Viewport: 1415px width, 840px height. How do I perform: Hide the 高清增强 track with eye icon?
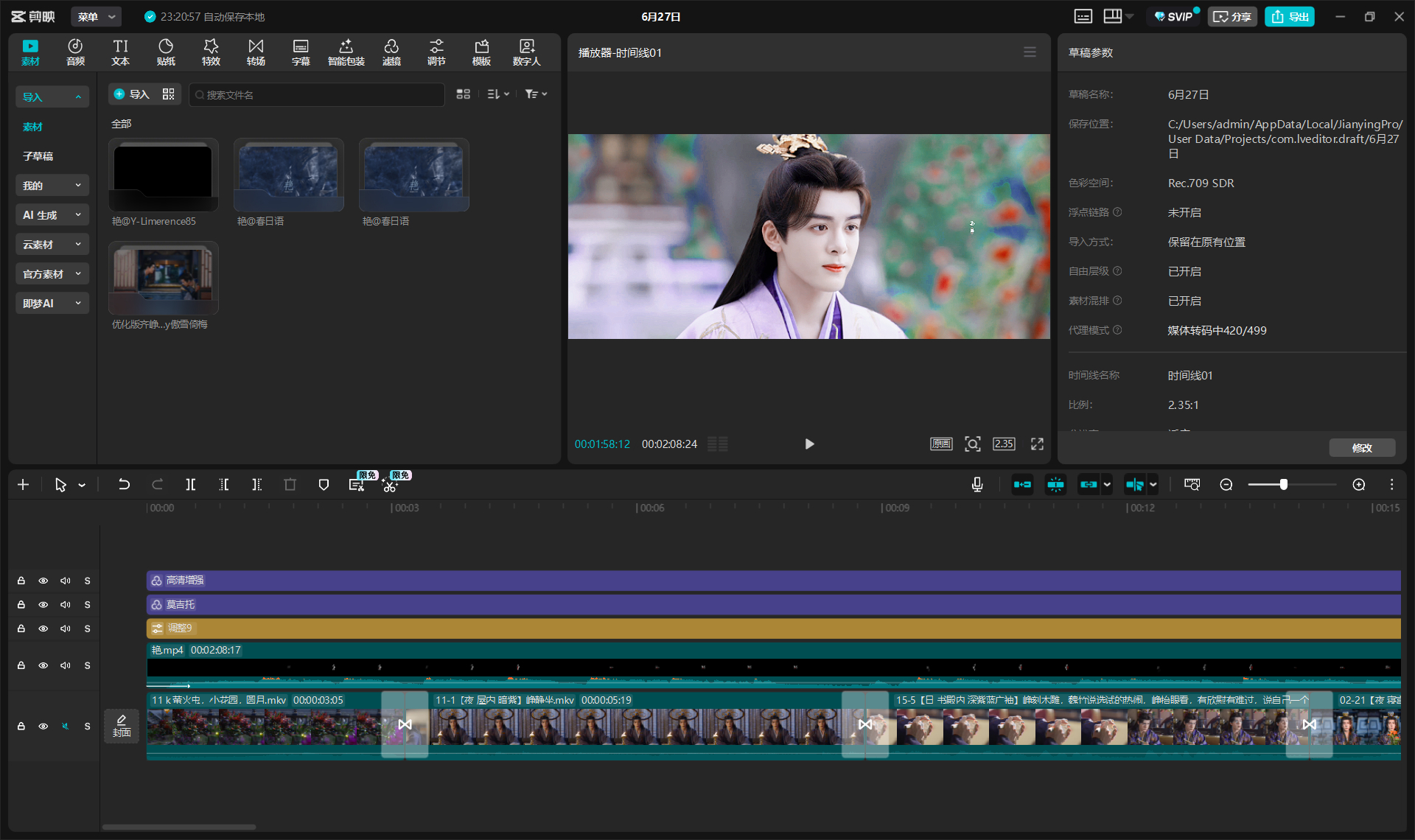43,581
